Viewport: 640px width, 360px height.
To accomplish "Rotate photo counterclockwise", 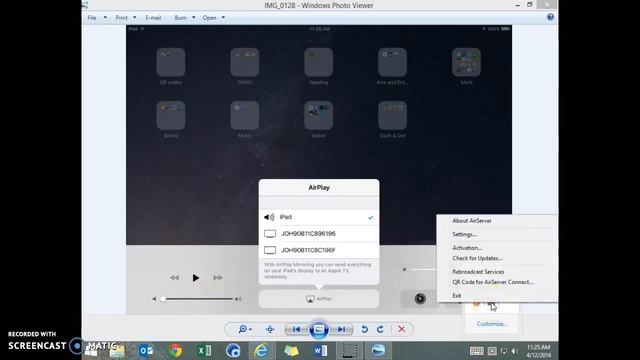I will 364,329.
